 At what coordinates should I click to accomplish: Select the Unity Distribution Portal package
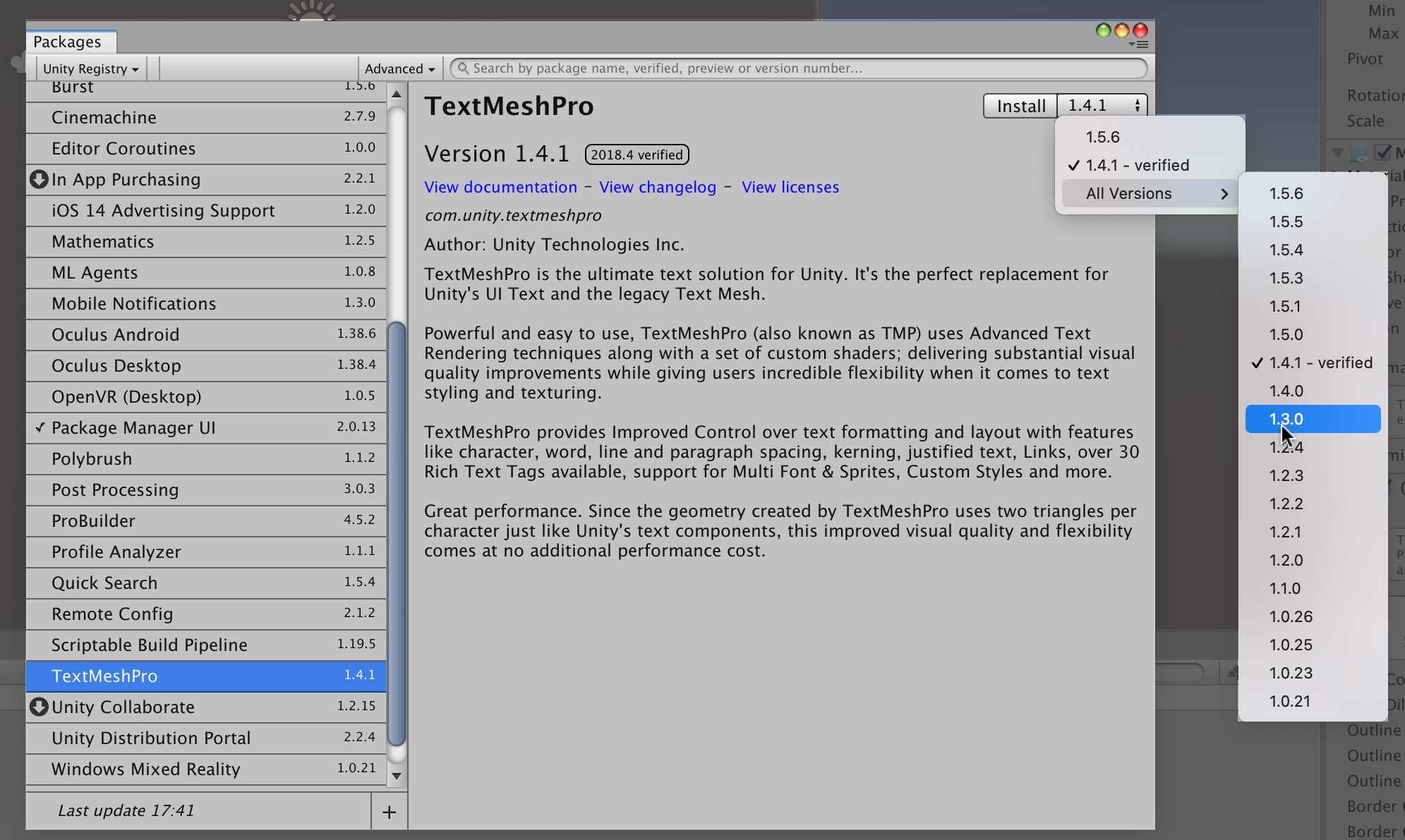click(x=206, y=738)
